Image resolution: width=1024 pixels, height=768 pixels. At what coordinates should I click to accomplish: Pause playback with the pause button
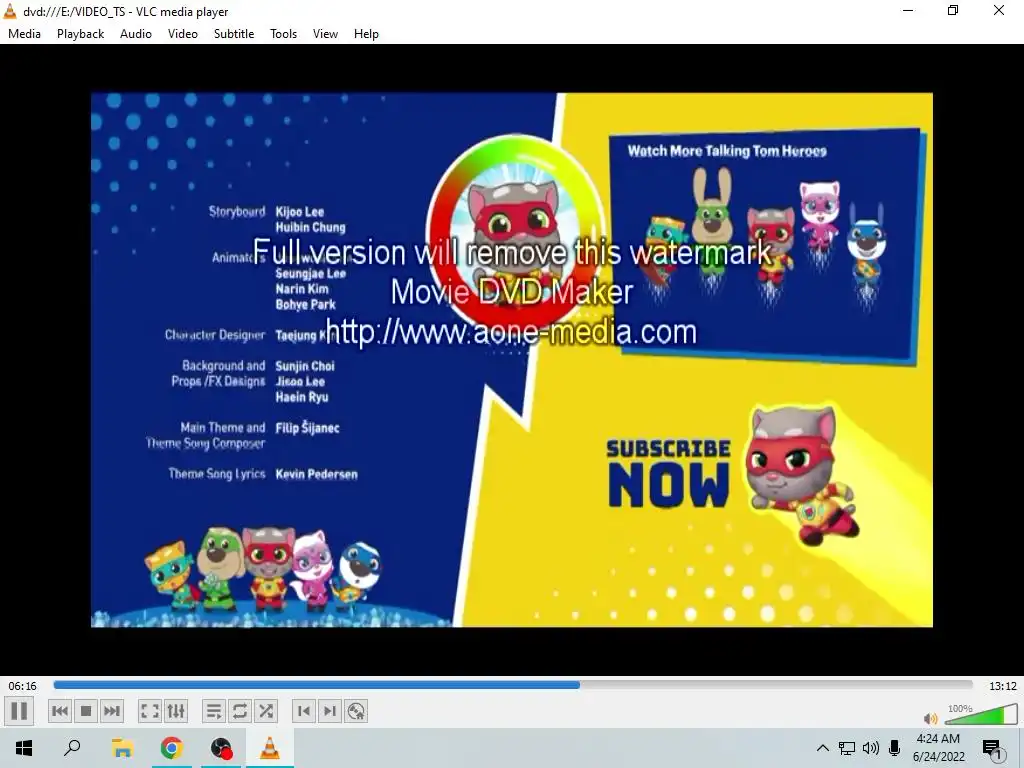(19, 711)
